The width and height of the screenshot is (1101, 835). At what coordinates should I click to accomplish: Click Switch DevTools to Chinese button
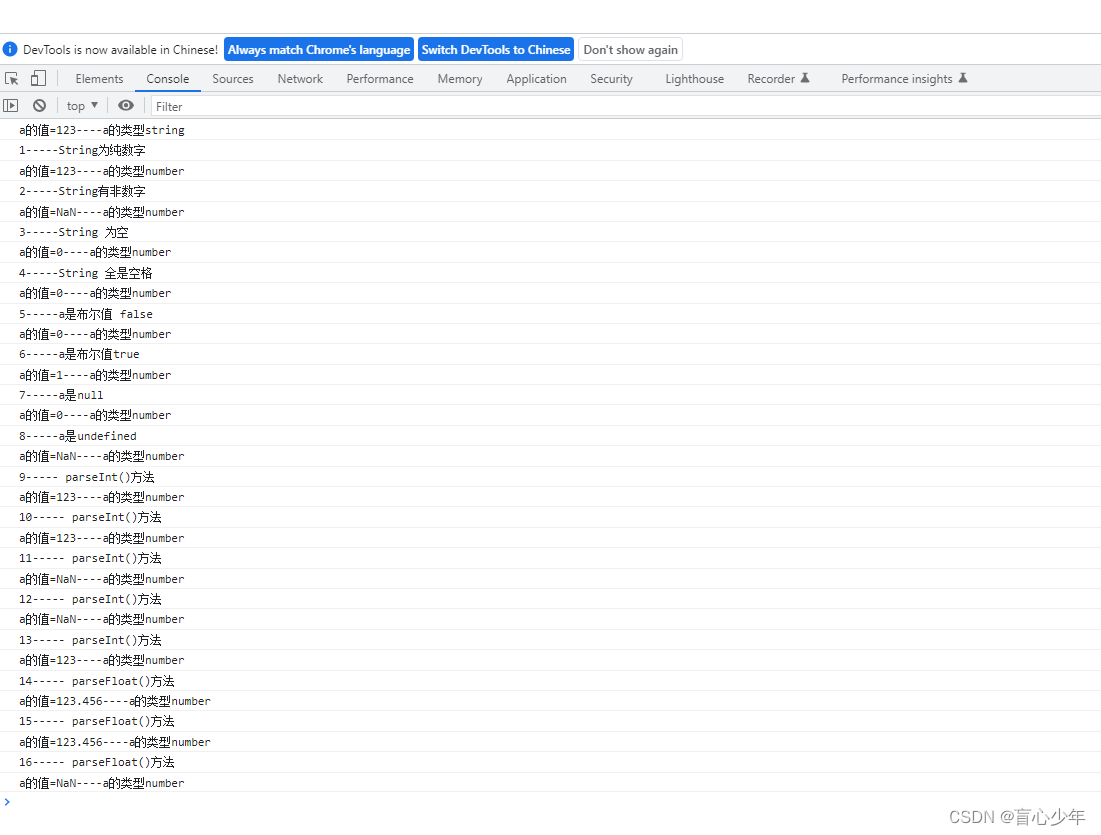496,50
